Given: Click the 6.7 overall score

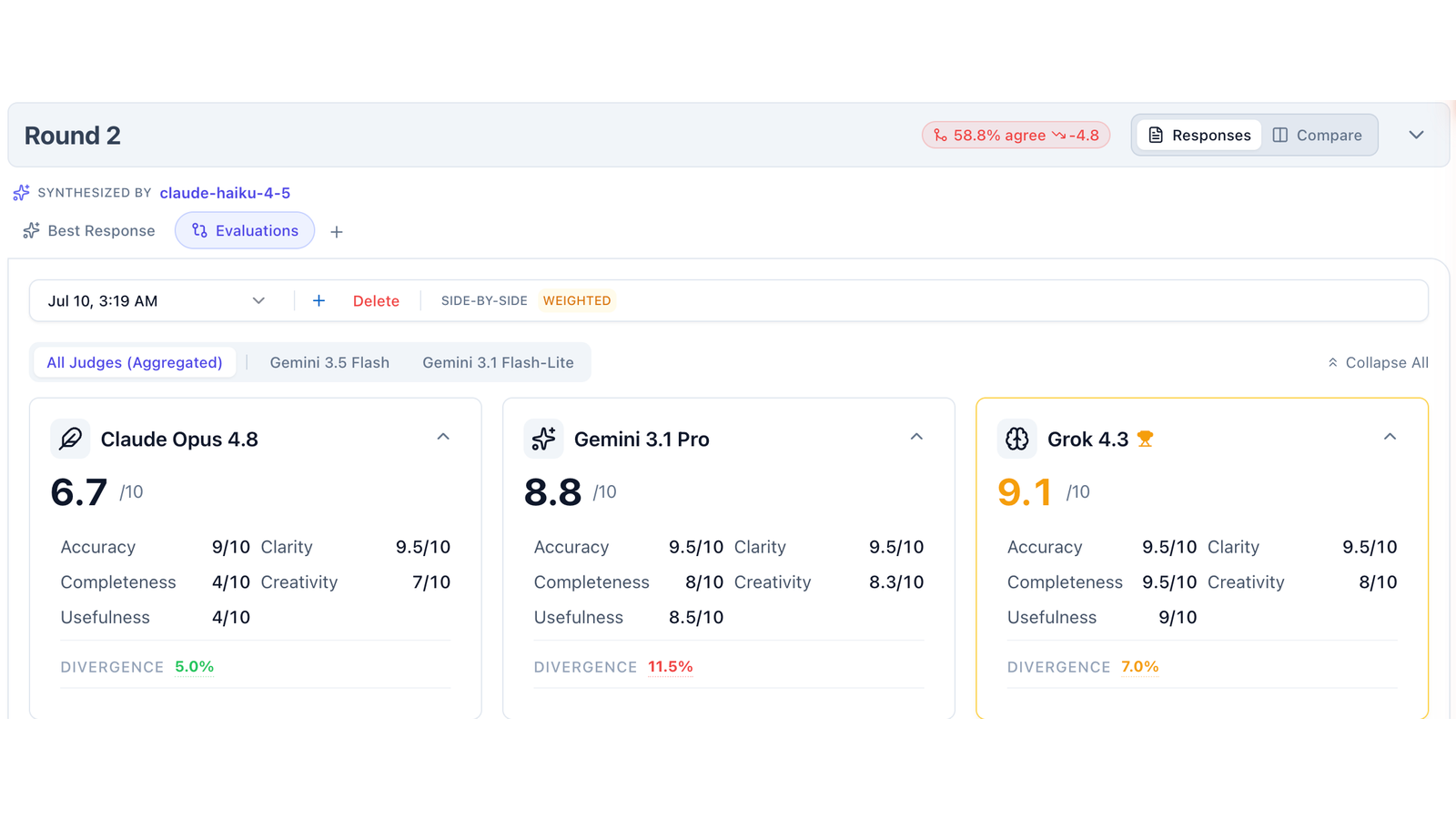Looking at the screenshot, I should coord(79,492).
